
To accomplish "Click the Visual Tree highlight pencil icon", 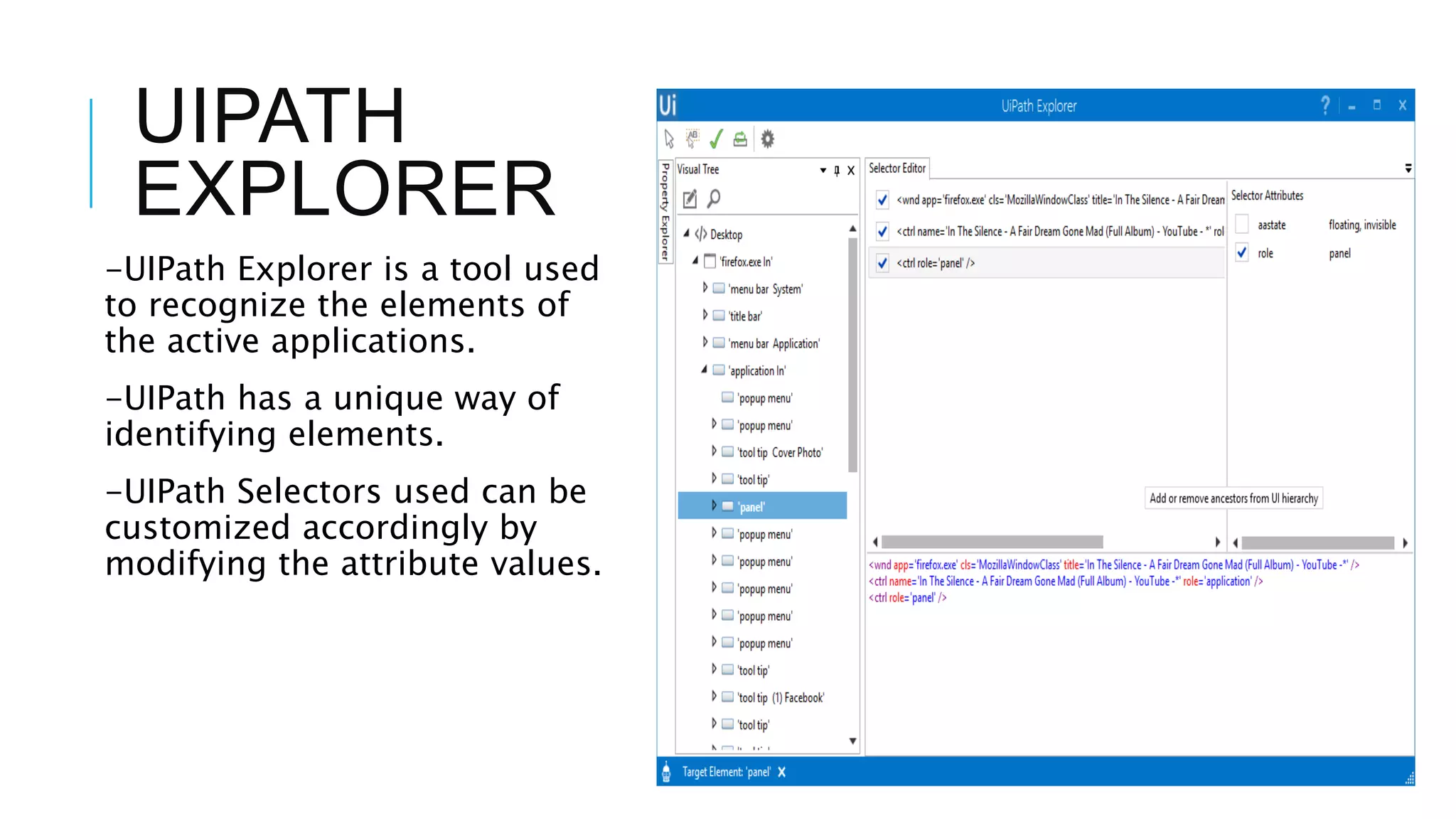I will click(690, 199).
